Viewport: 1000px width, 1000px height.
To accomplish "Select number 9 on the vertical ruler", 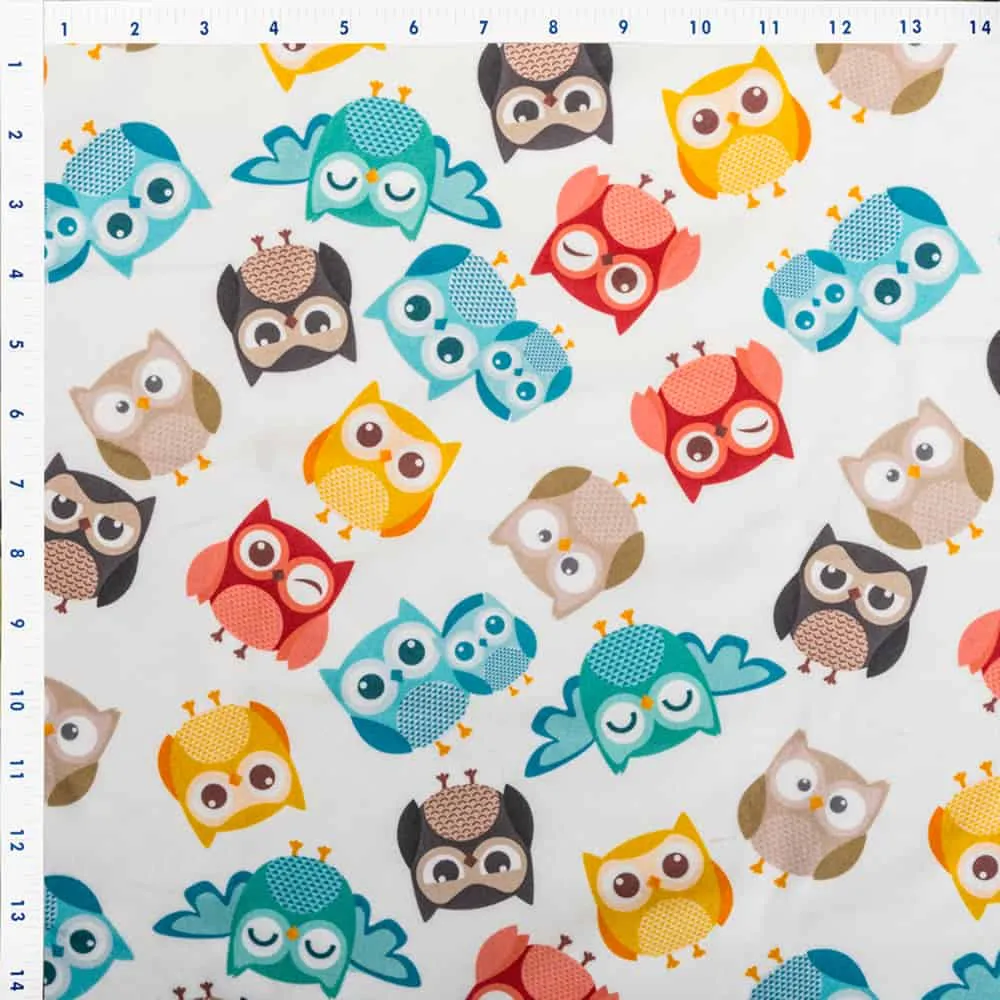I will click(x=17, y=623).
